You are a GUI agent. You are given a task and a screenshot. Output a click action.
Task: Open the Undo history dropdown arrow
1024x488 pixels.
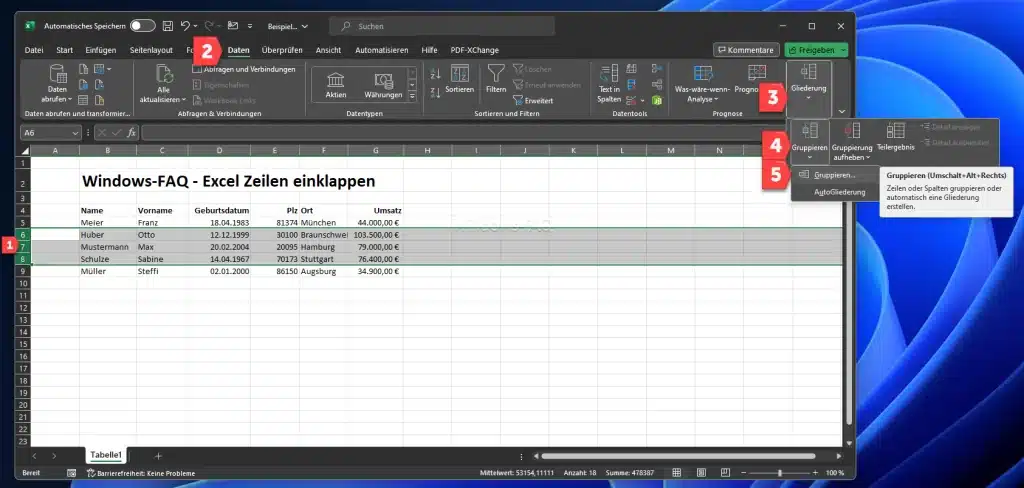pos(195,27)
